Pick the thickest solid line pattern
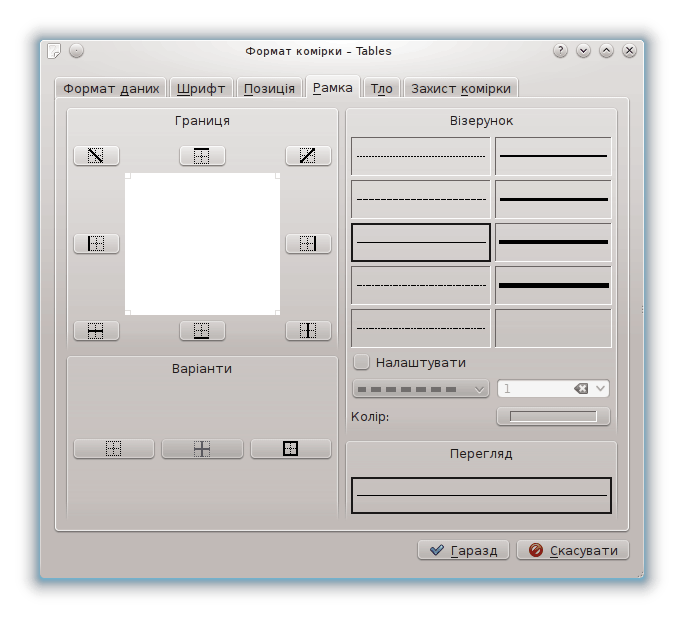Viewport: 684px width, 618px height. 553,285
